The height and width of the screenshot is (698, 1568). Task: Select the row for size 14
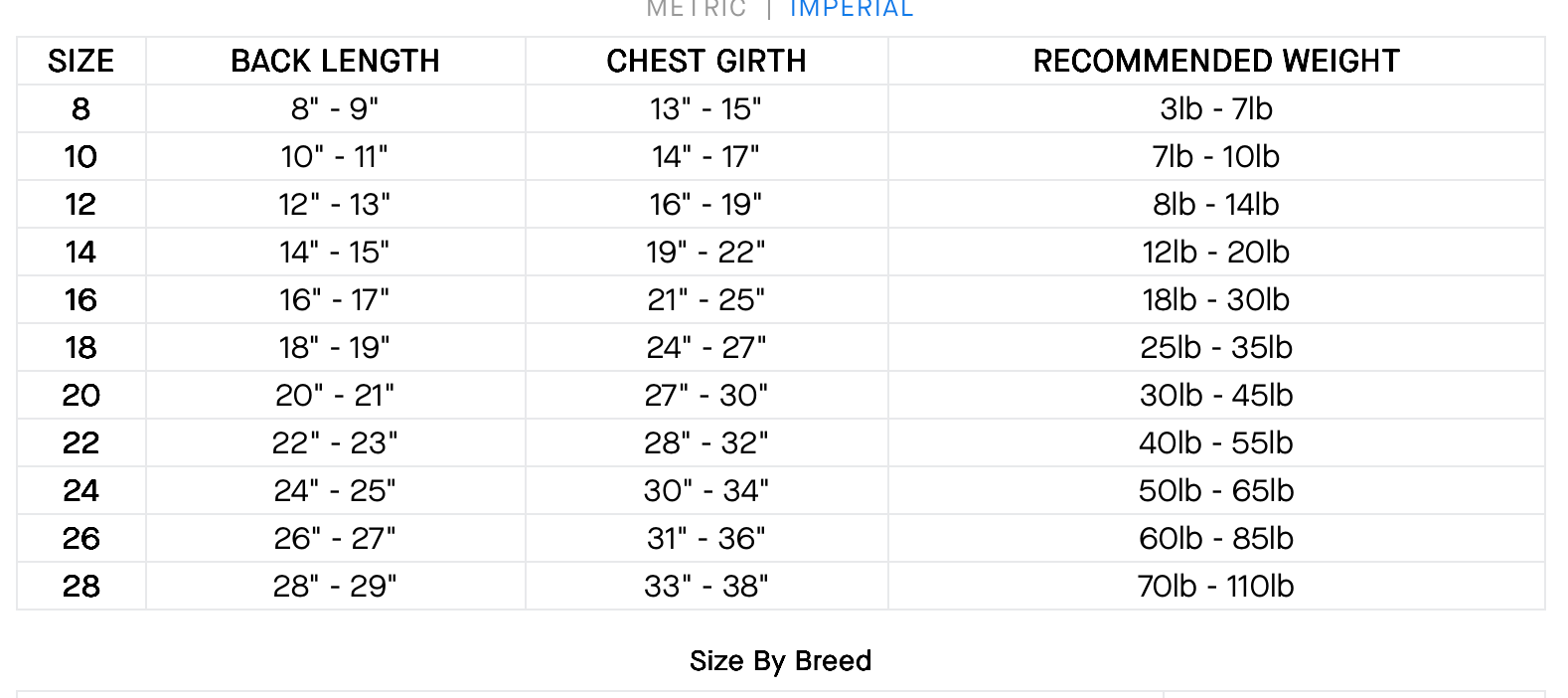tap(80, 252)
